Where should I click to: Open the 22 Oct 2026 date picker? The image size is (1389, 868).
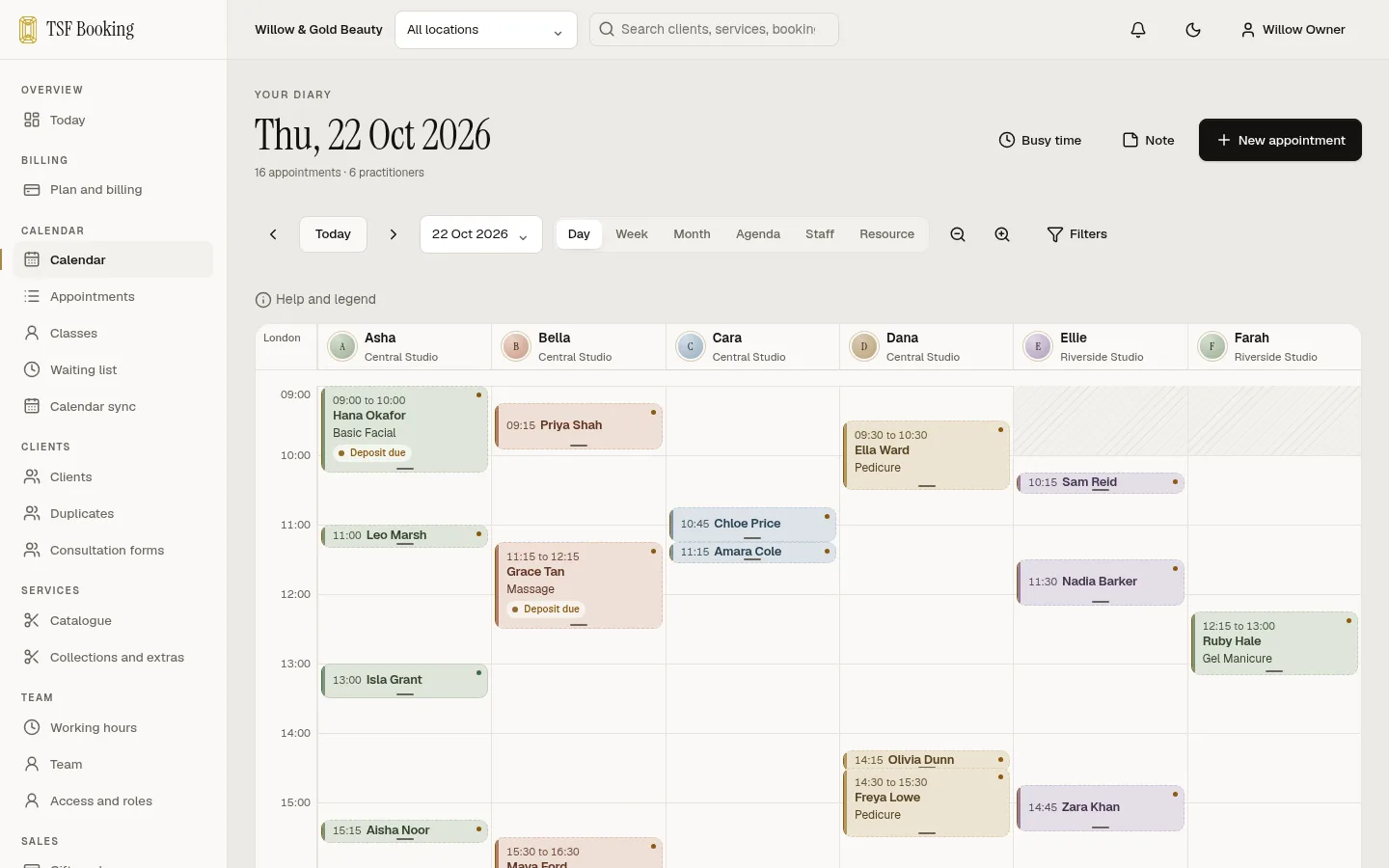click(481, 234)
